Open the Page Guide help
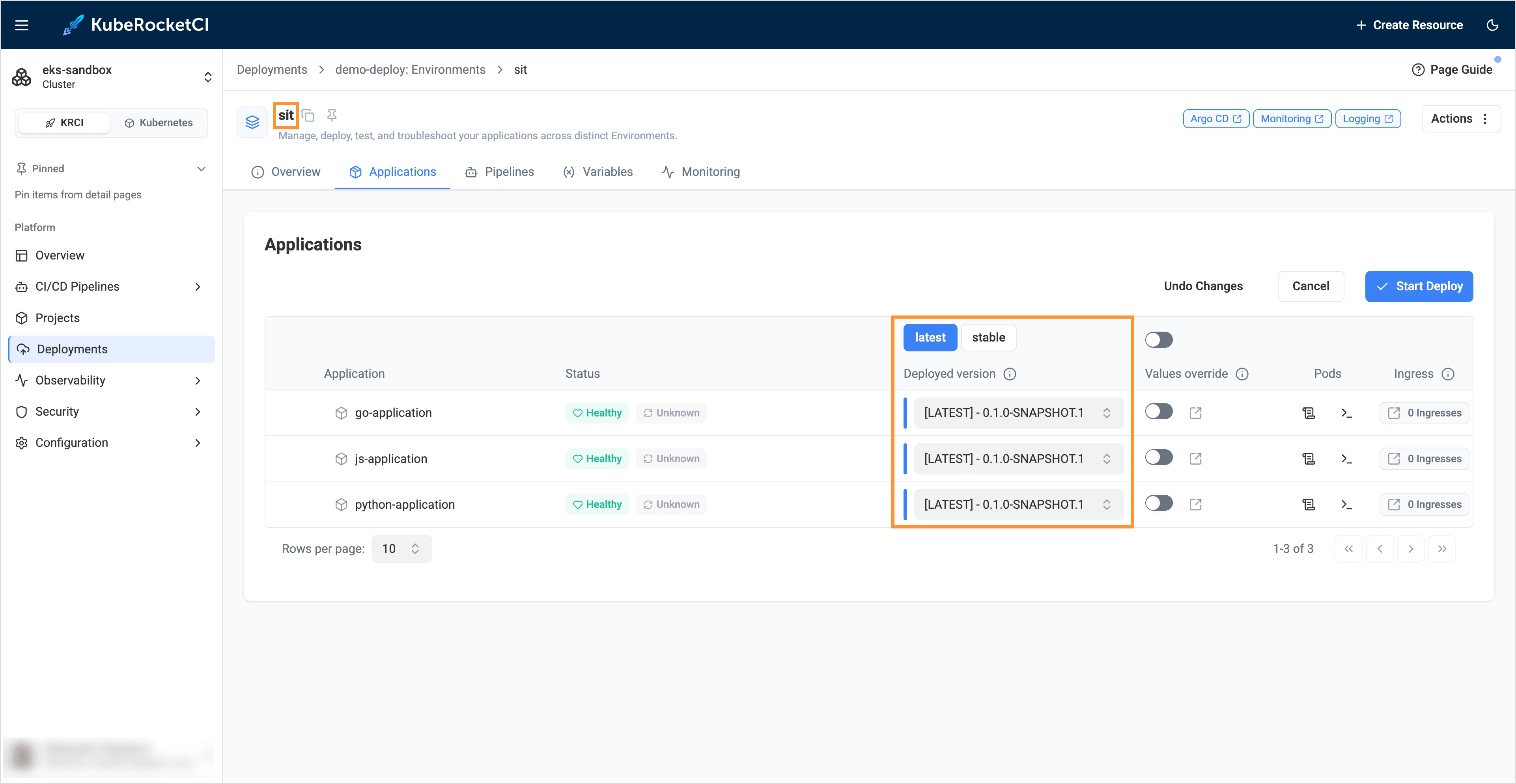The height and width of the screenshot is (784, 1516). (x=1452, y=69)
